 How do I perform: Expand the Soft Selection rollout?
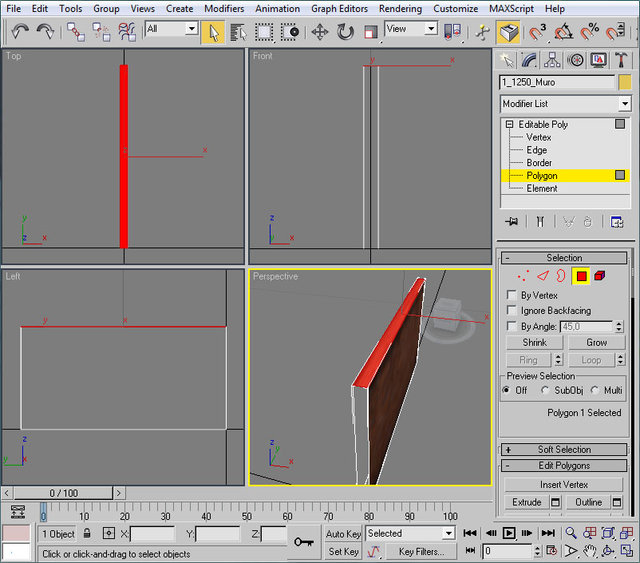pyautogui.click(x=564, y=450)
